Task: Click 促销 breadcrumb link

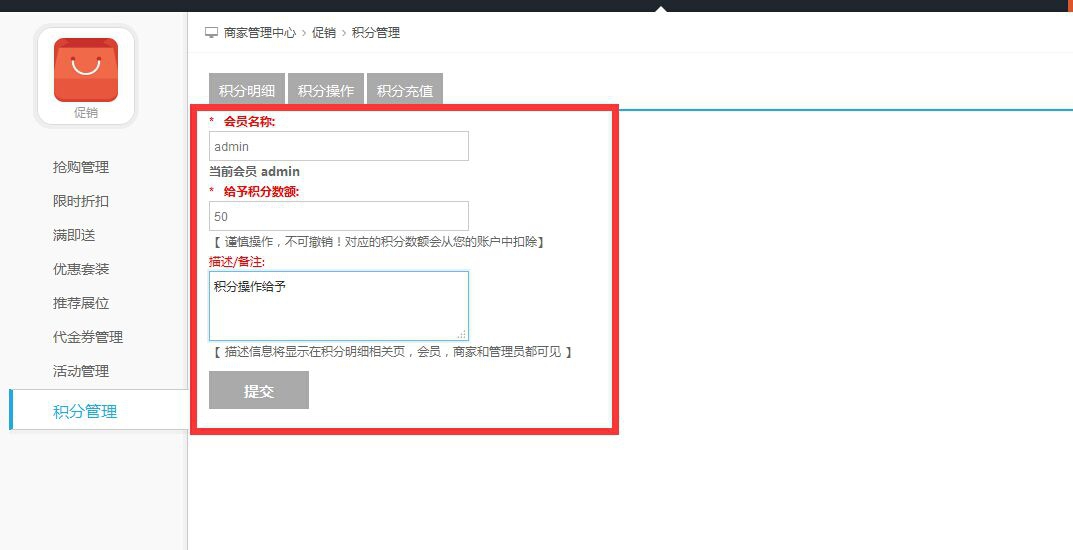Action: 324,32
